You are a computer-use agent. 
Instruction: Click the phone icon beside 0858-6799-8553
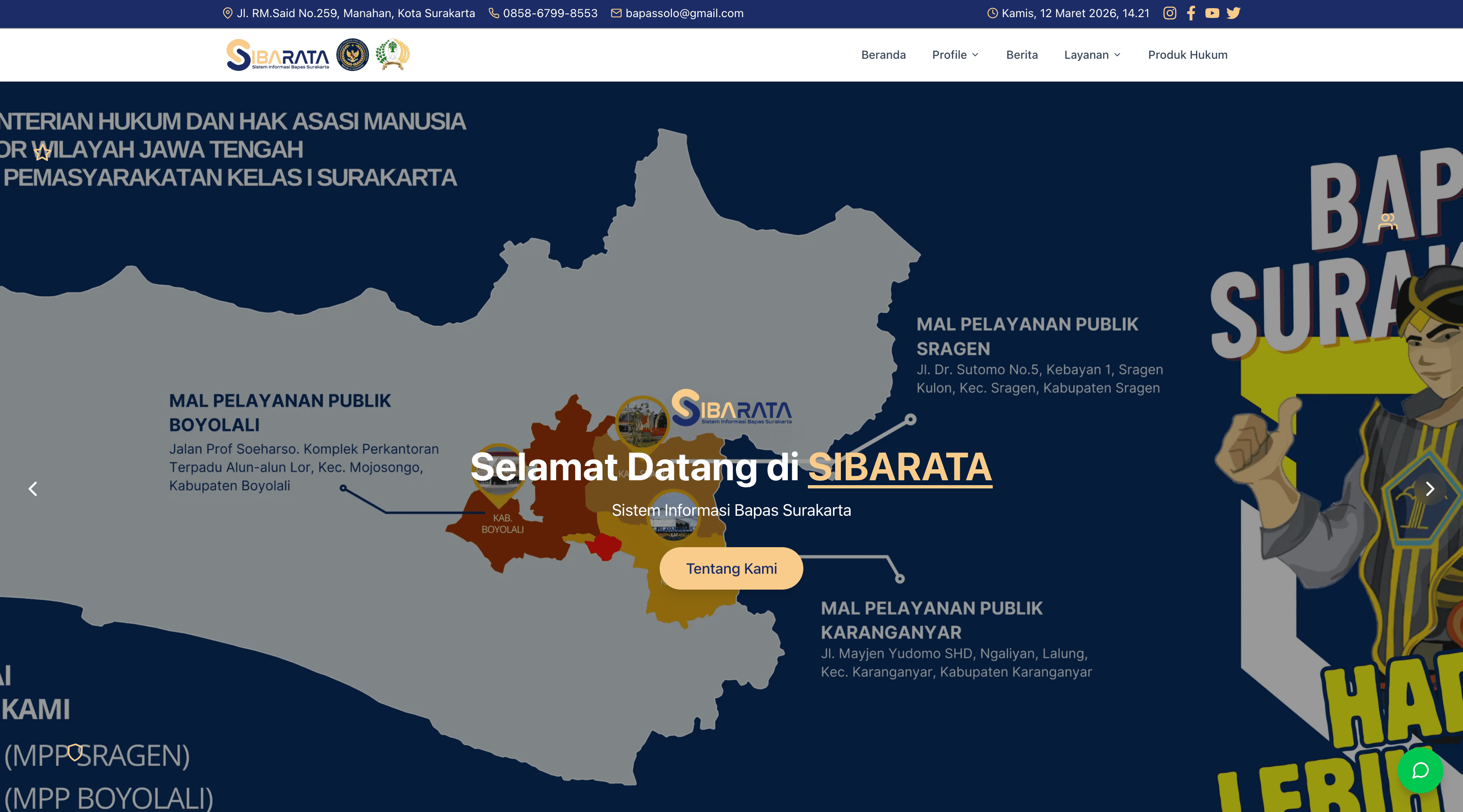(494, 13)
